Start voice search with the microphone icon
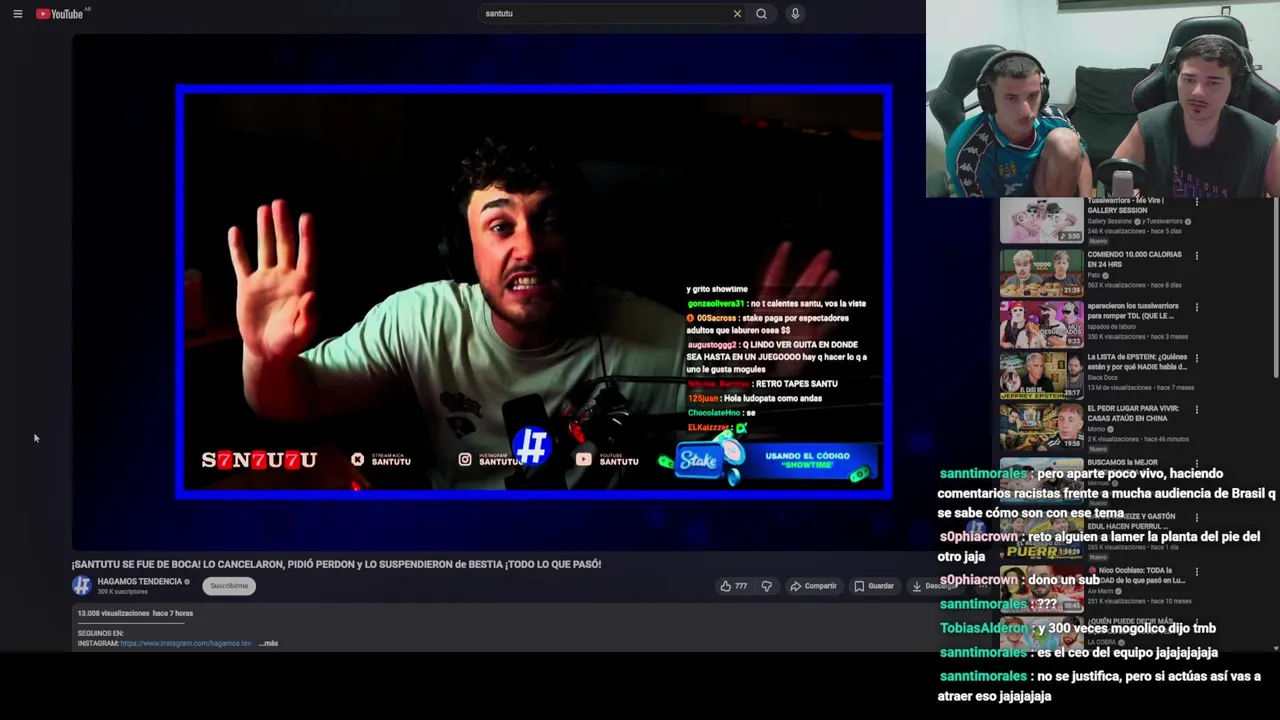 coord(795,14)
